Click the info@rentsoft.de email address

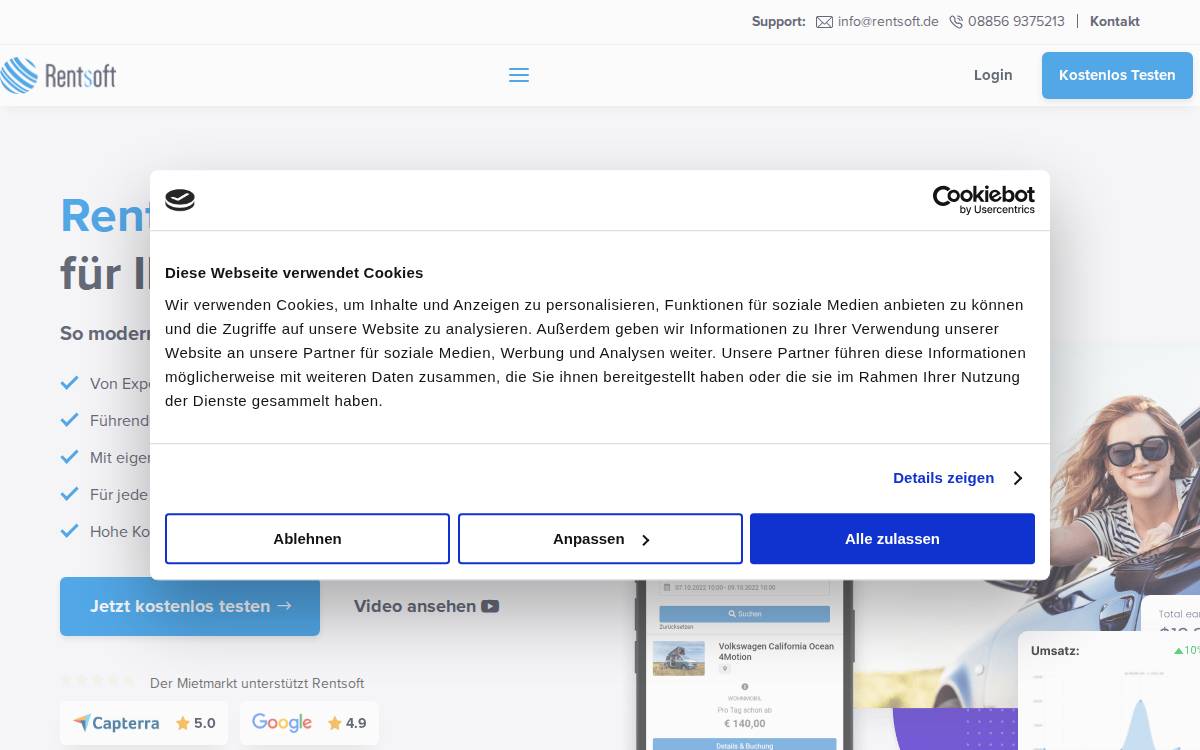tap(888, 21)
